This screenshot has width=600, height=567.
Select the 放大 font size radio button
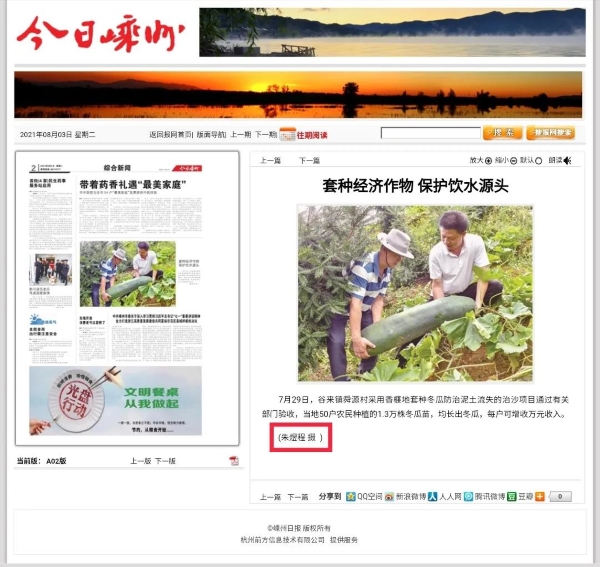[489, 160]
